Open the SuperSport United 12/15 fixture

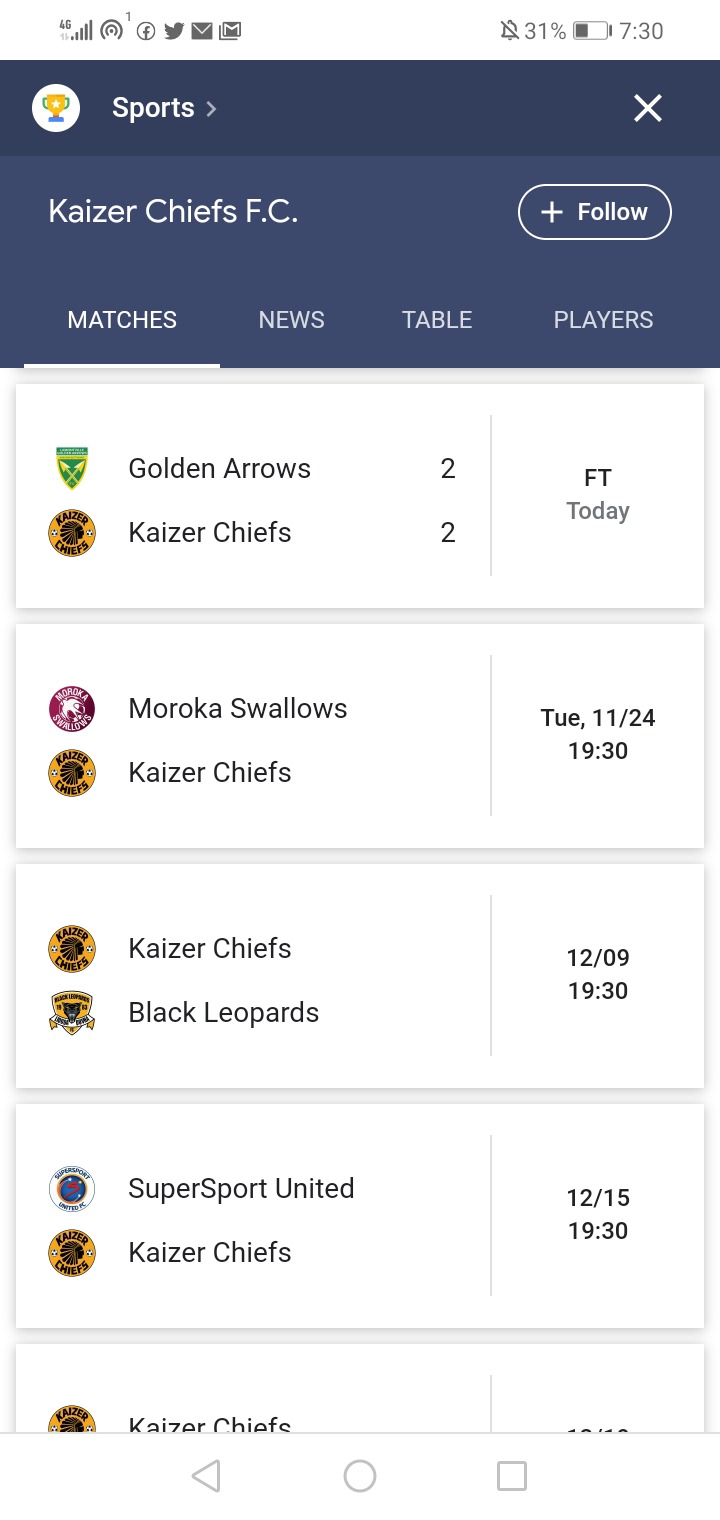(360, 1216)
